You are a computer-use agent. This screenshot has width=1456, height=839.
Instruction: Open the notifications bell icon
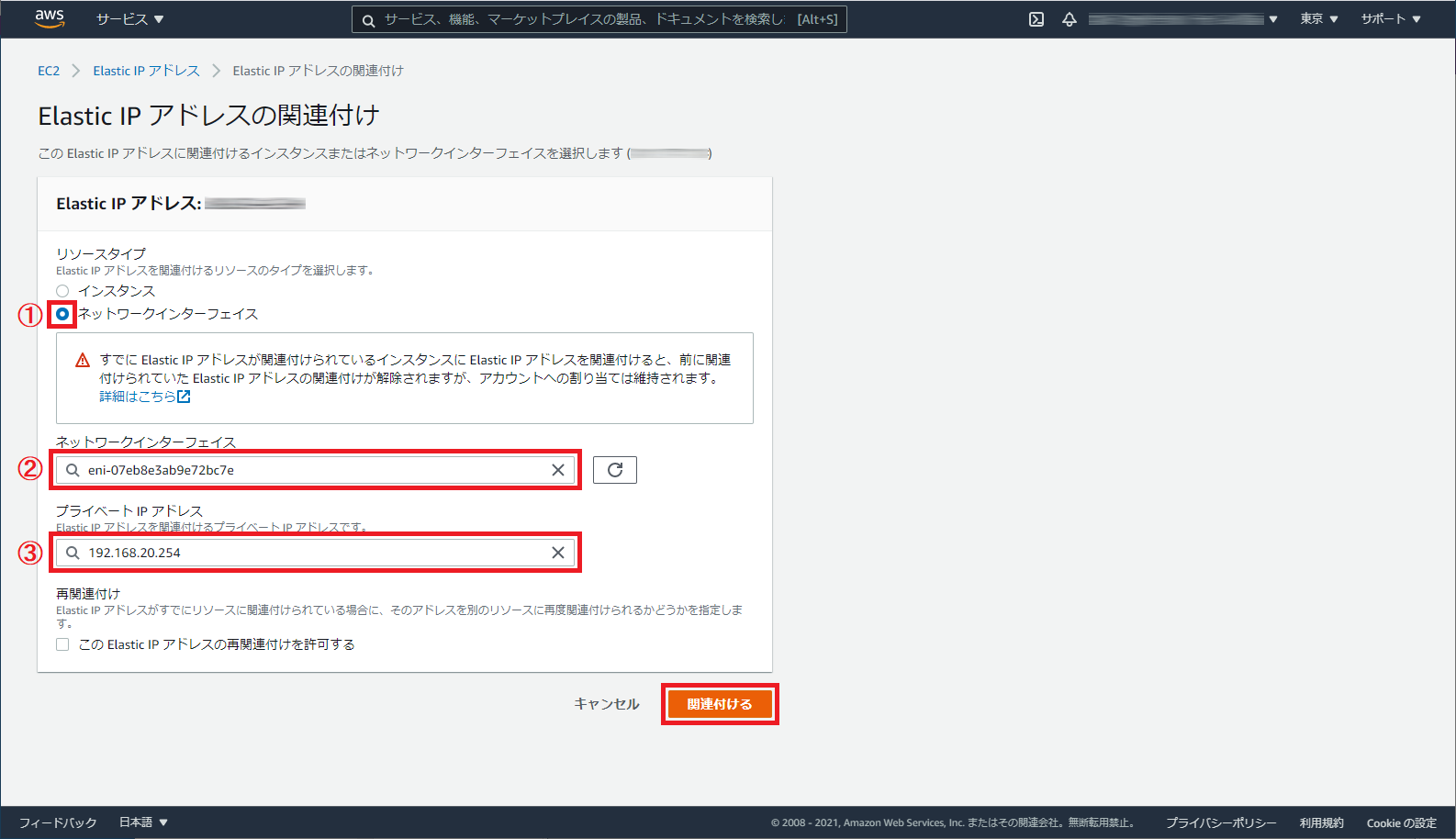click(1070, 19)
